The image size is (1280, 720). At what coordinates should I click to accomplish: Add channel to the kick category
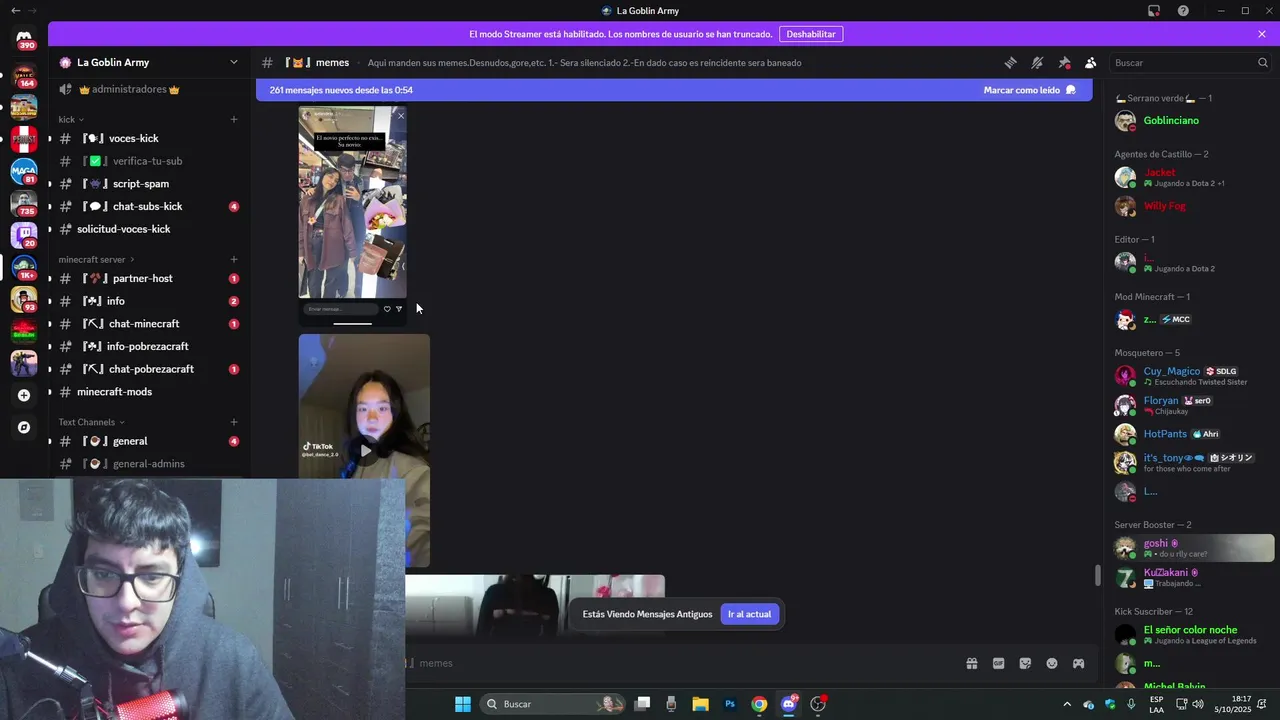(x=234, y=119)
